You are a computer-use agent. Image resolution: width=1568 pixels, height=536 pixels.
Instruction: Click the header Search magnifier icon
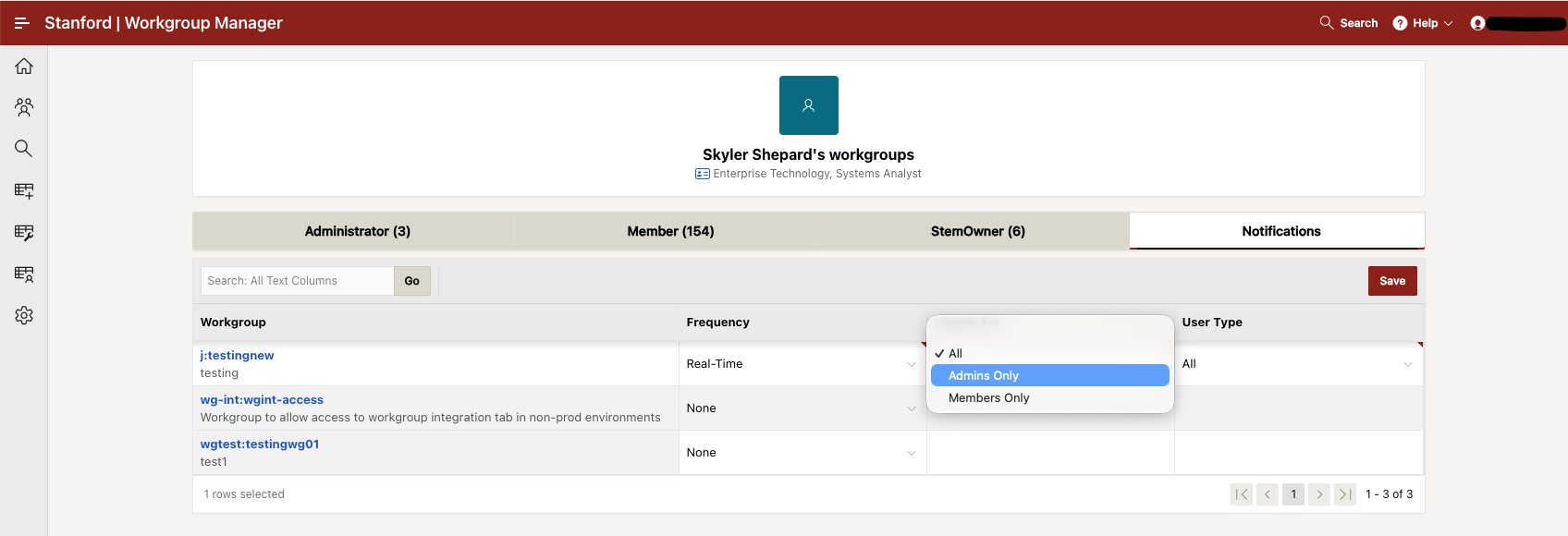1327,23
